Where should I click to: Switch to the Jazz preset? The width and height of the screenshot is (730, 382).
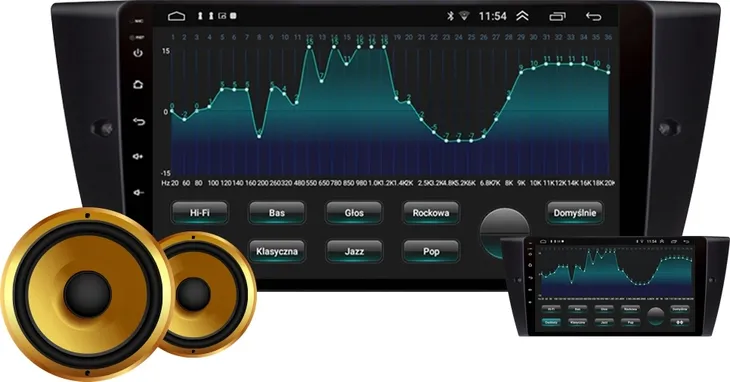pos(354,251)
